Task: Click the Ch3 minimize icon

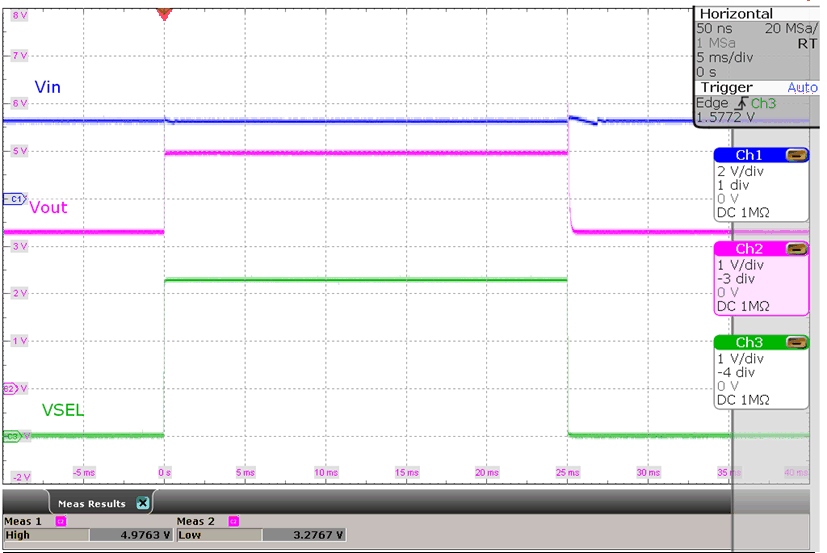Action: click(x=797, y=343)
